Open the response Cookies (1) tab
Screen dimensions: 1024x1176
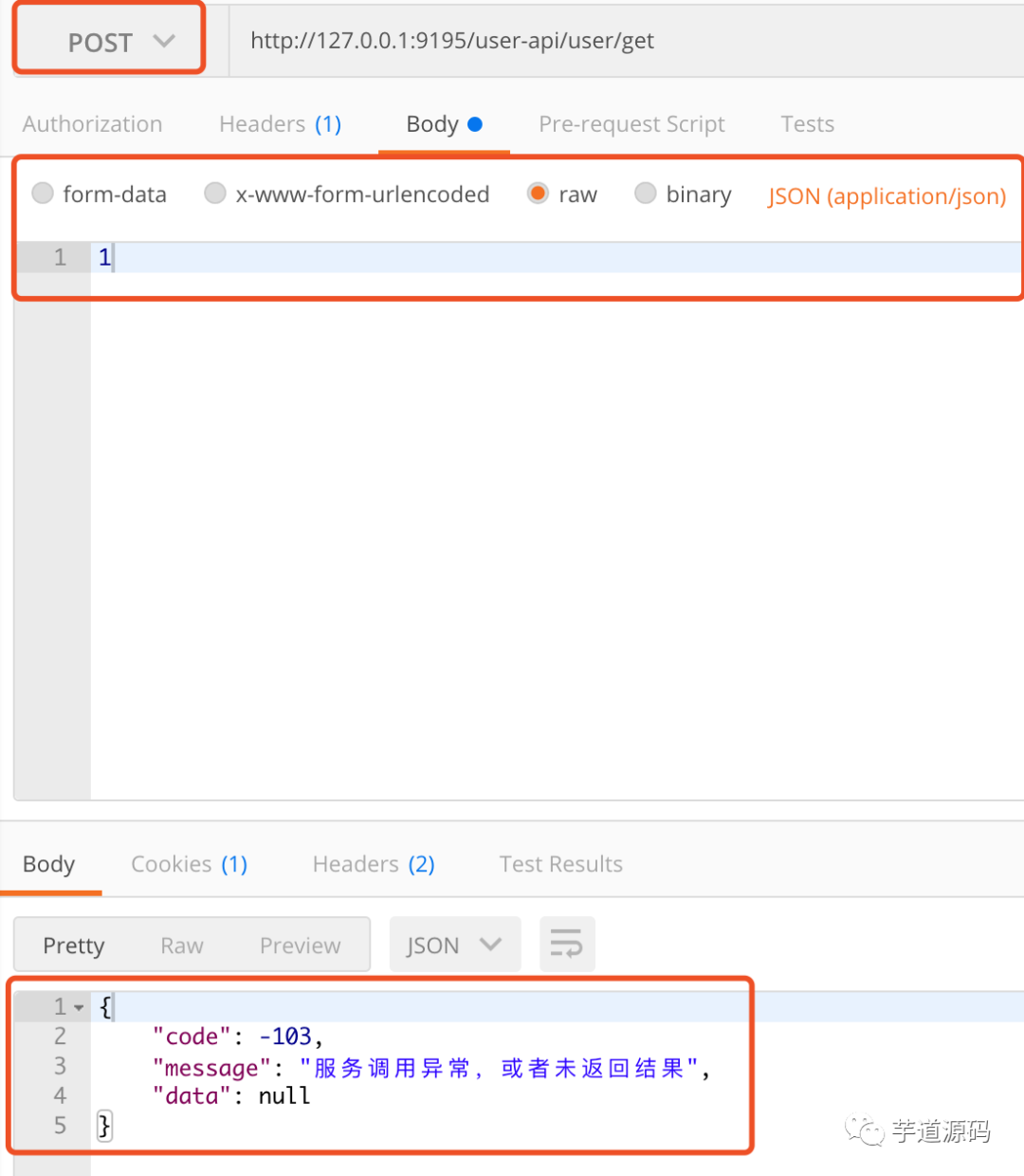point(189,864)
